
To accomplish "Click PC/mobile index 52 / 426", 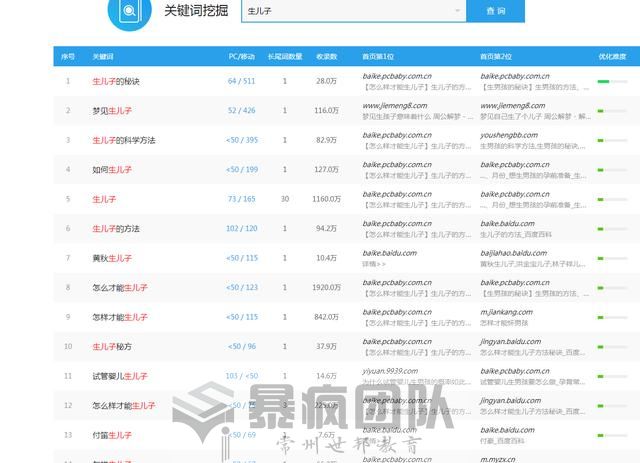I will click(241, 110).
